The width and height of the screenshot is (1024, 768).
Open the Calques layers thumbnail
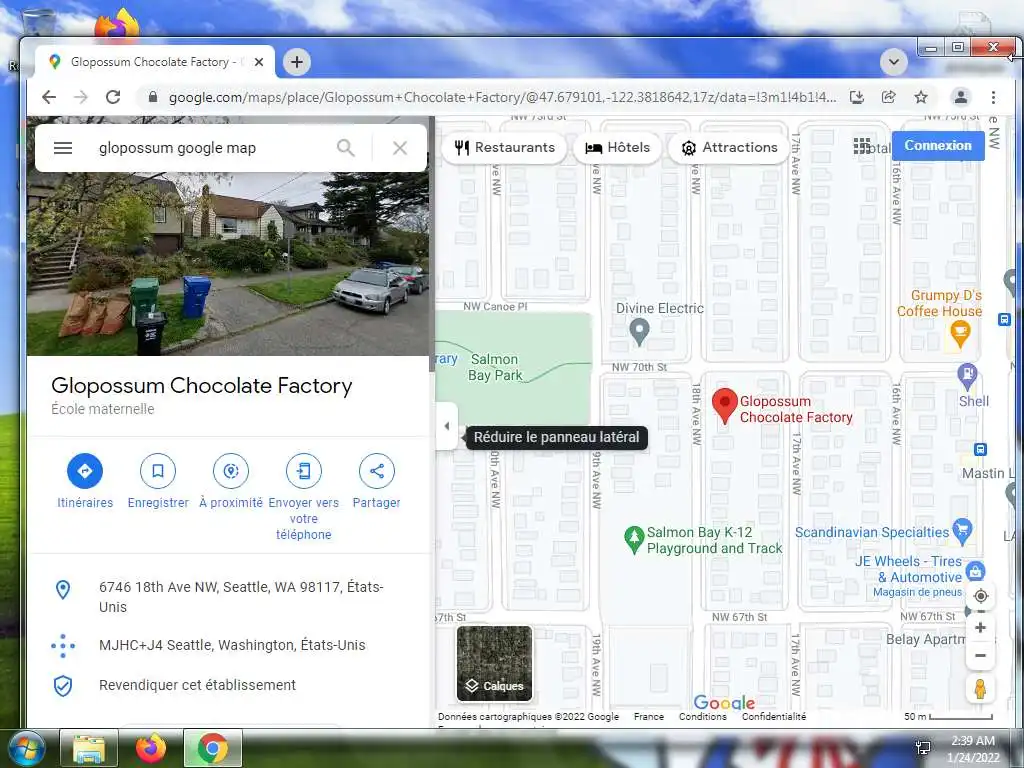click(494, 664)
